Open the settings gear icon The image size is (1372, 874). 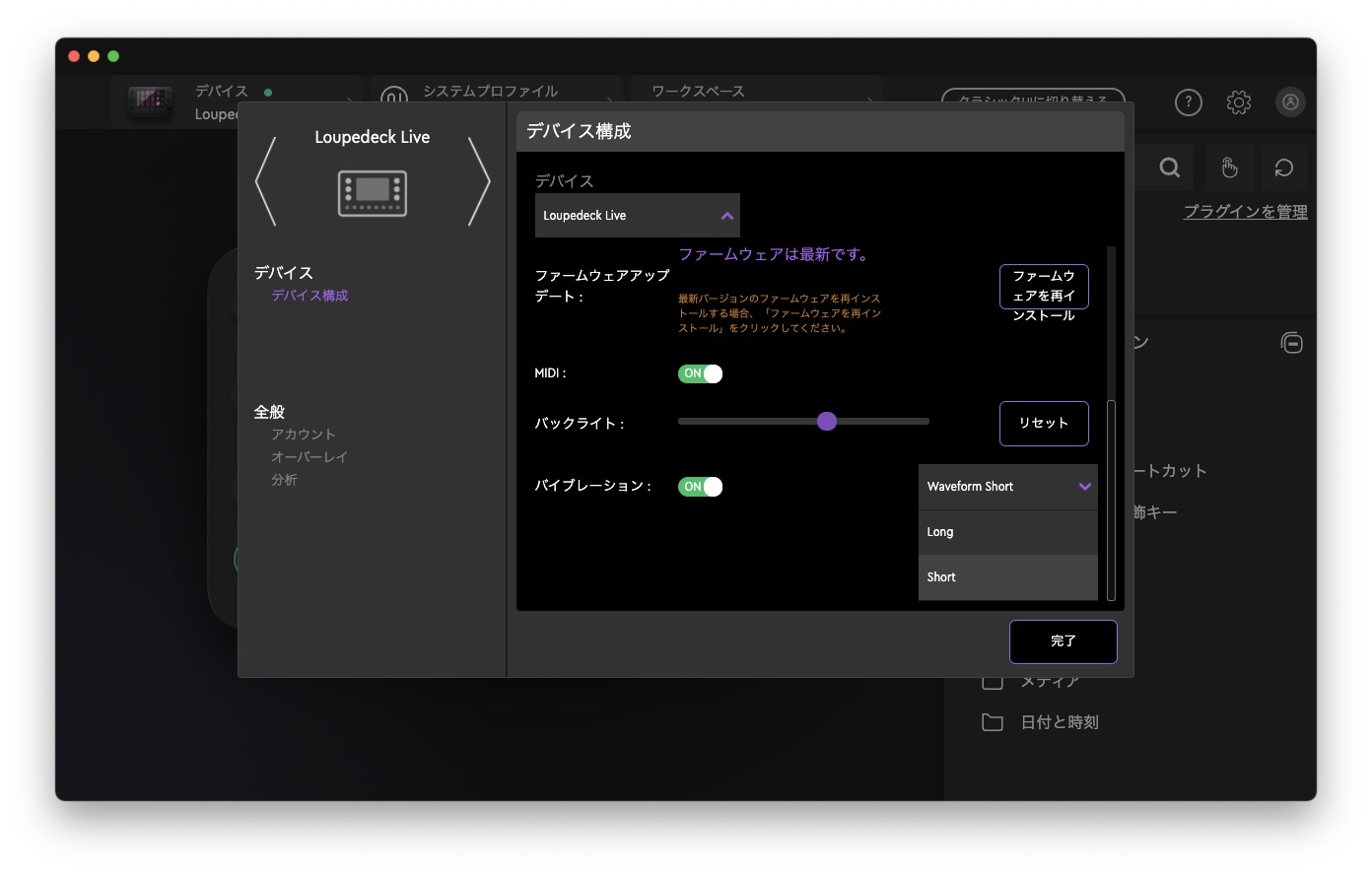click(x=1238, y=101)
